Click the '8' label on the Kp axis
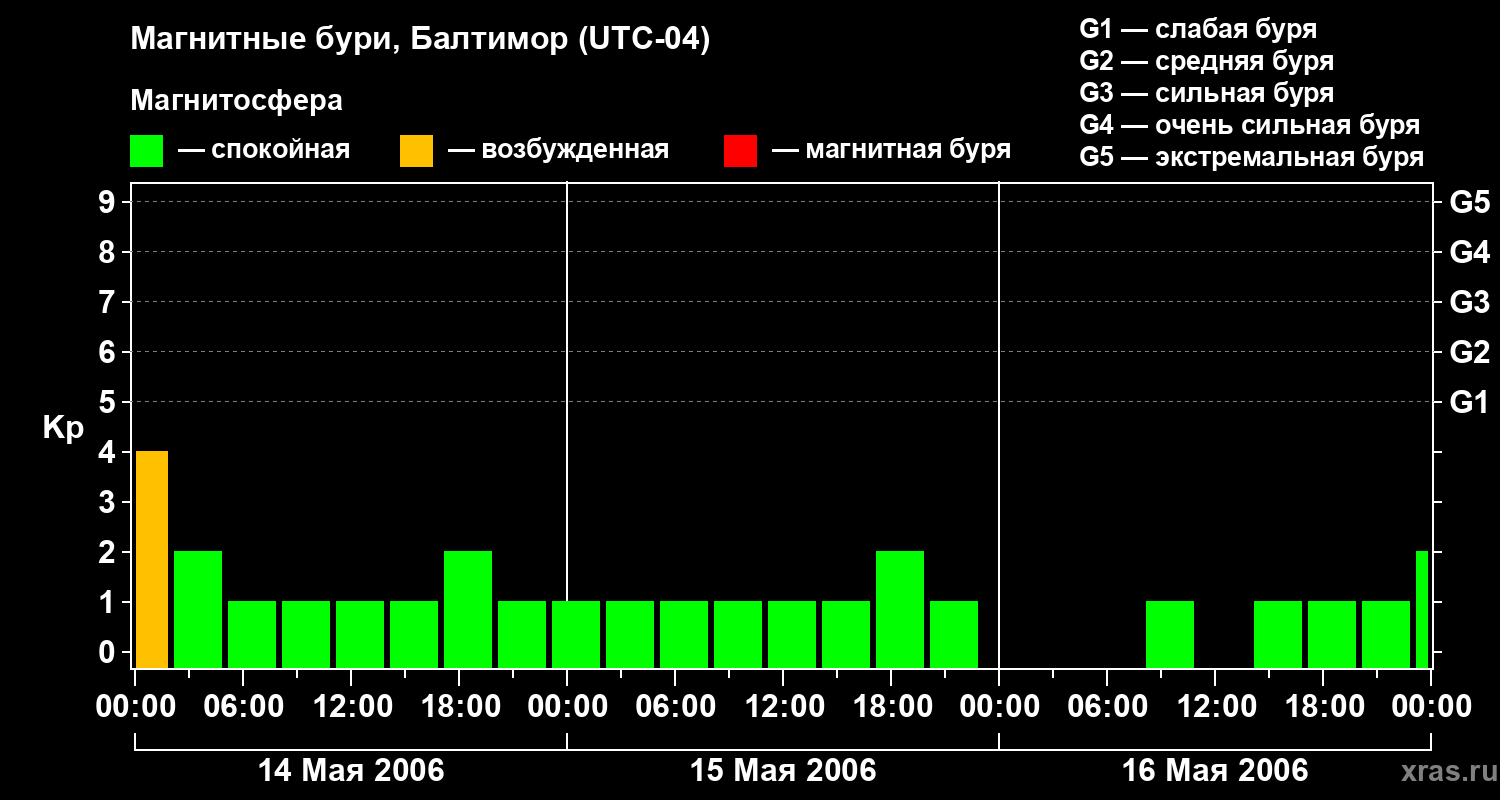This screenshot has width=1500, height=800. (x=109, y=252)
